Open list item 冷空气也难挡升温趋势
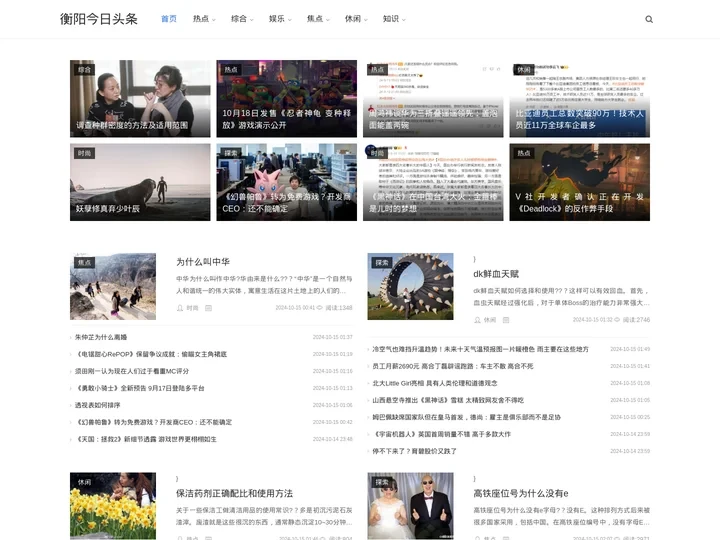 (x=480, y=349)
